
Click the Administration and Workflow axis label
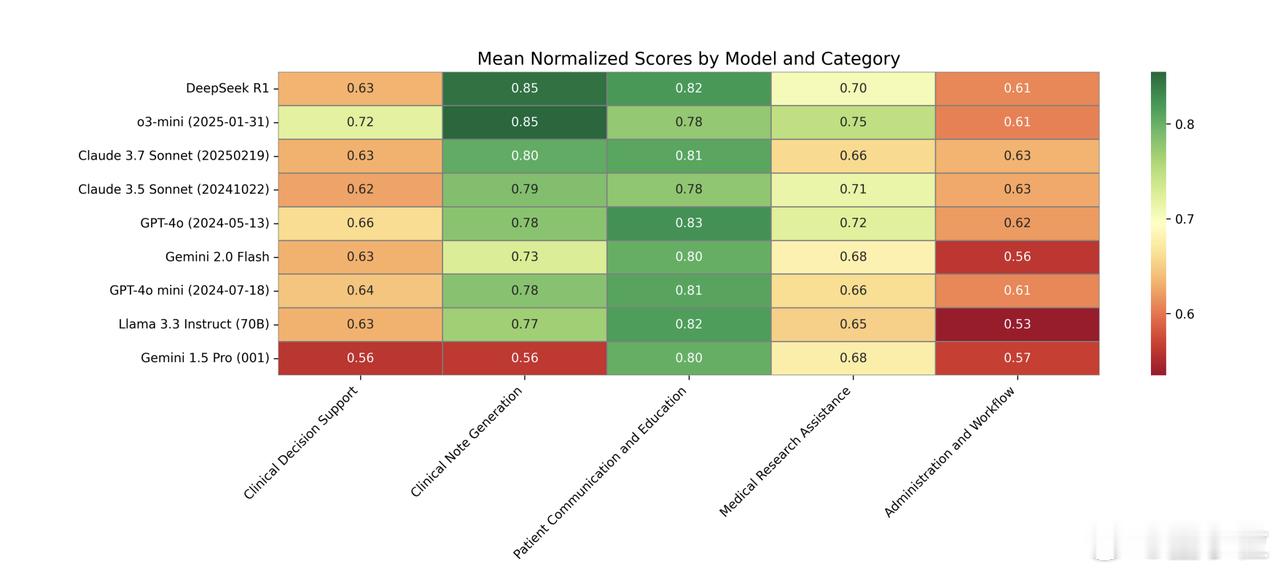[950, 452]
